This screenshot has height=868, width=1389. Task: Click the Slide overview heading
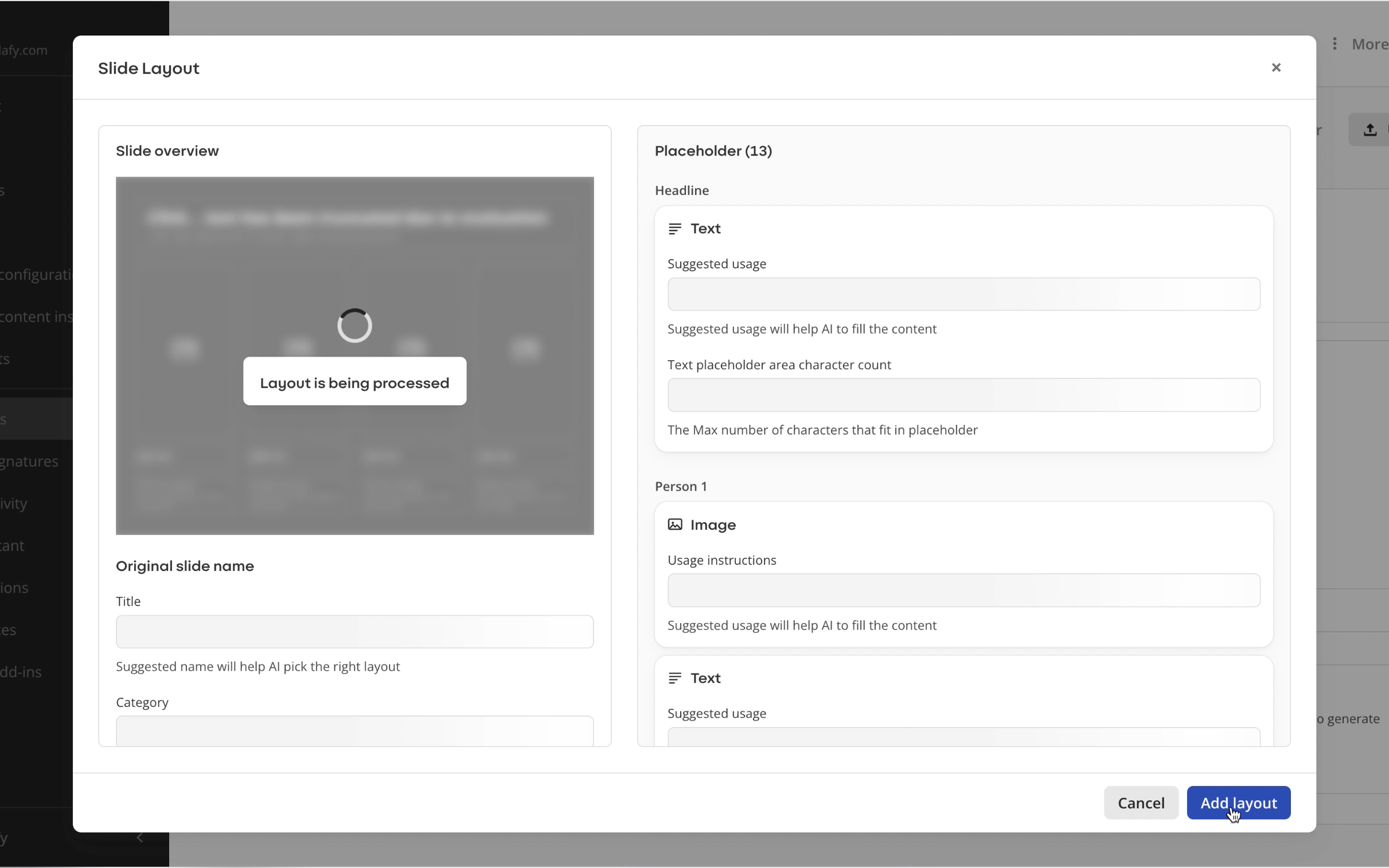[x=167, y=151]
